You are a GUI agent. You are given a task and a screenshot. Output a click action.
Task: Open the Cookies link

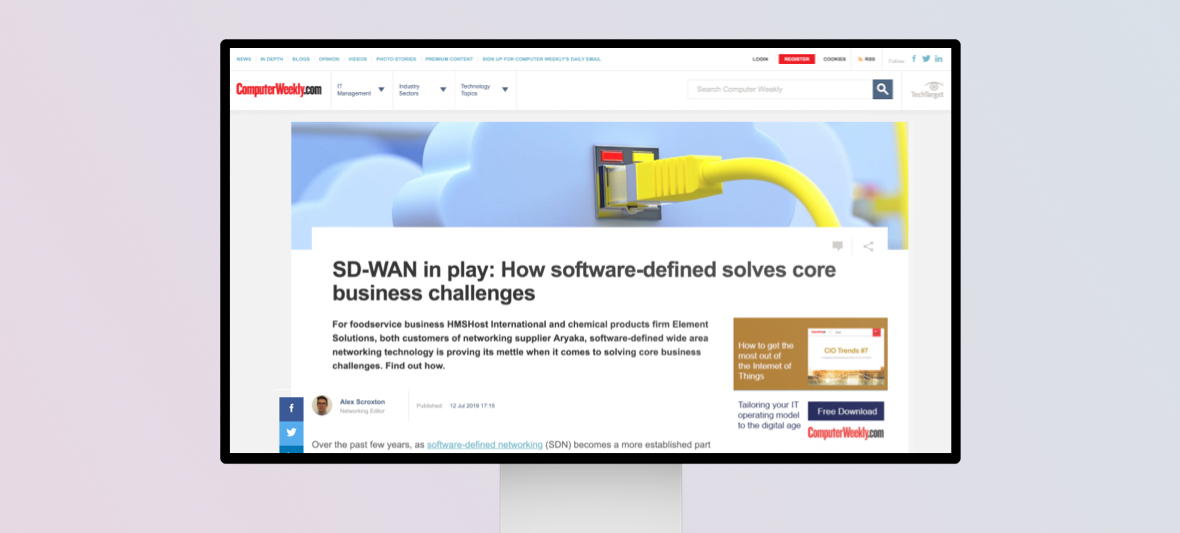835,59
